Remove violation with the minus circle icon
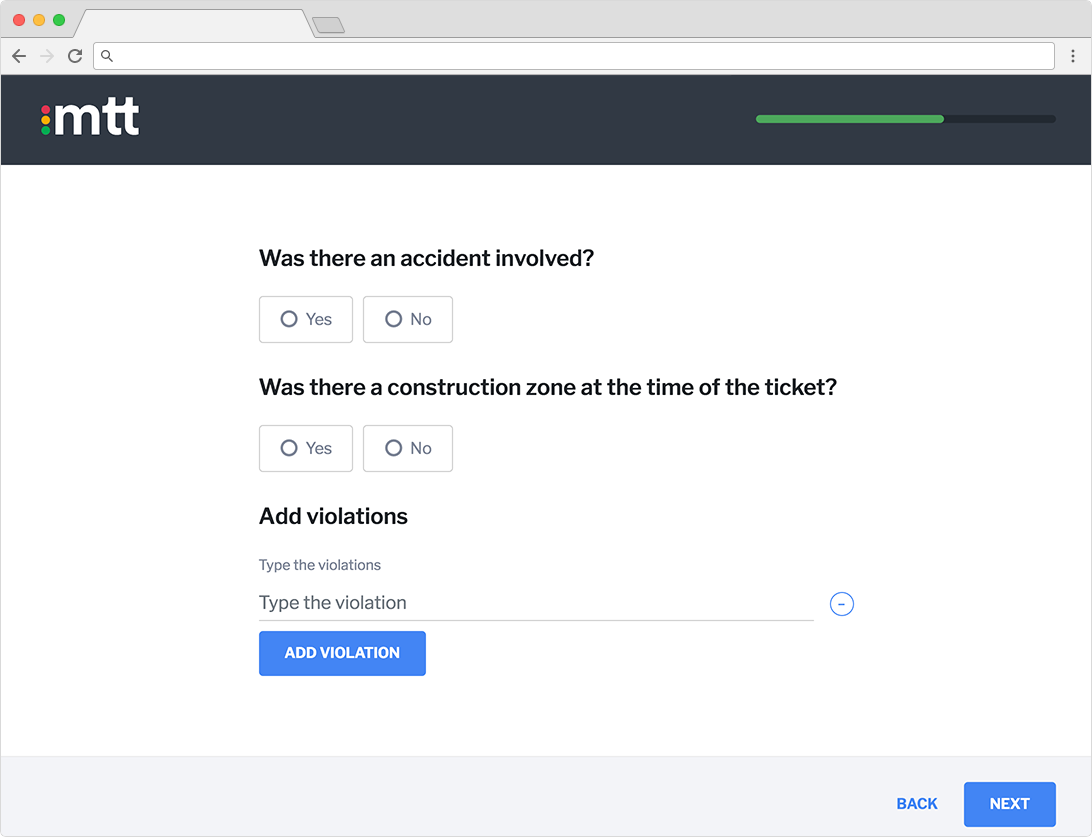The width and height of the screenshot is (1092, 837). click(x=841, y=604)
